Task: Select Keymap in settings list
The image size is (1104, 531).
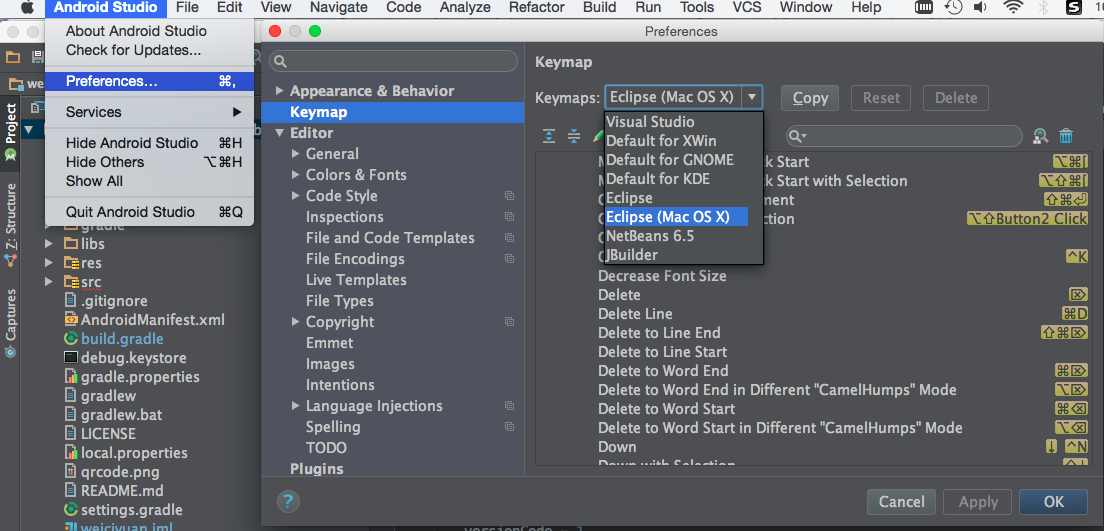Action: (392, 112)
